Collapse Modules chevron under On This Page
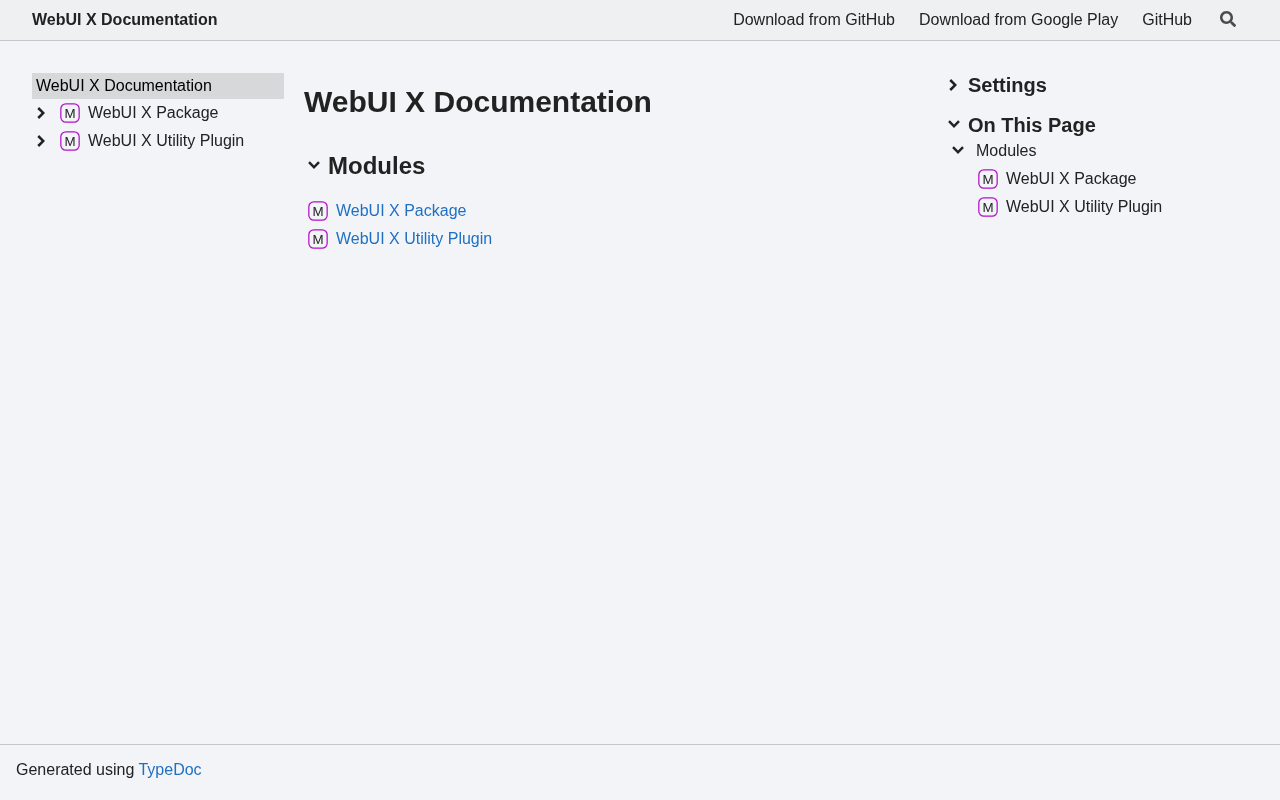The image size is (1280, 800). click(958, 150)
